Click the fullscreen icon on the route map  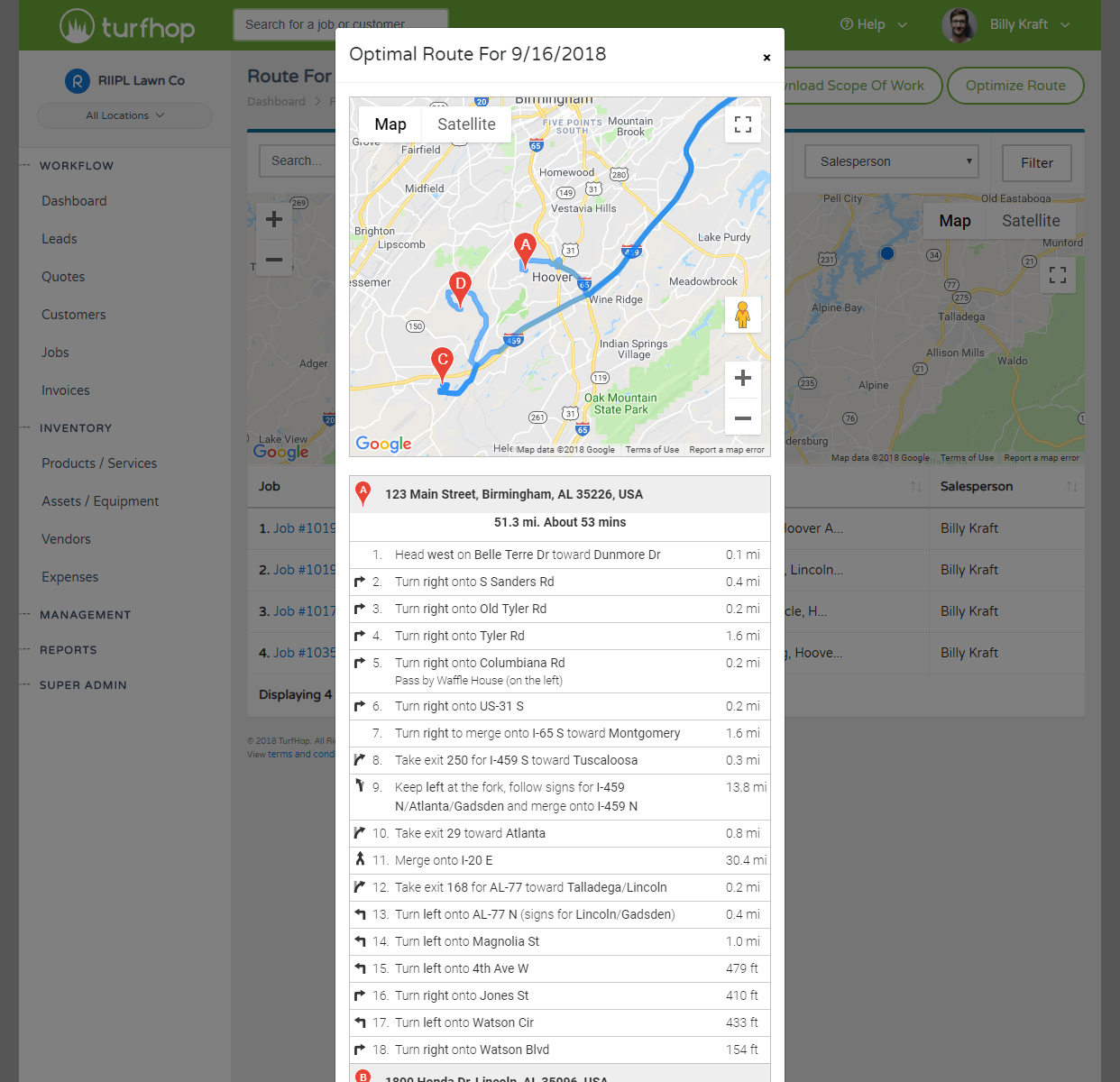pos(742,124)
